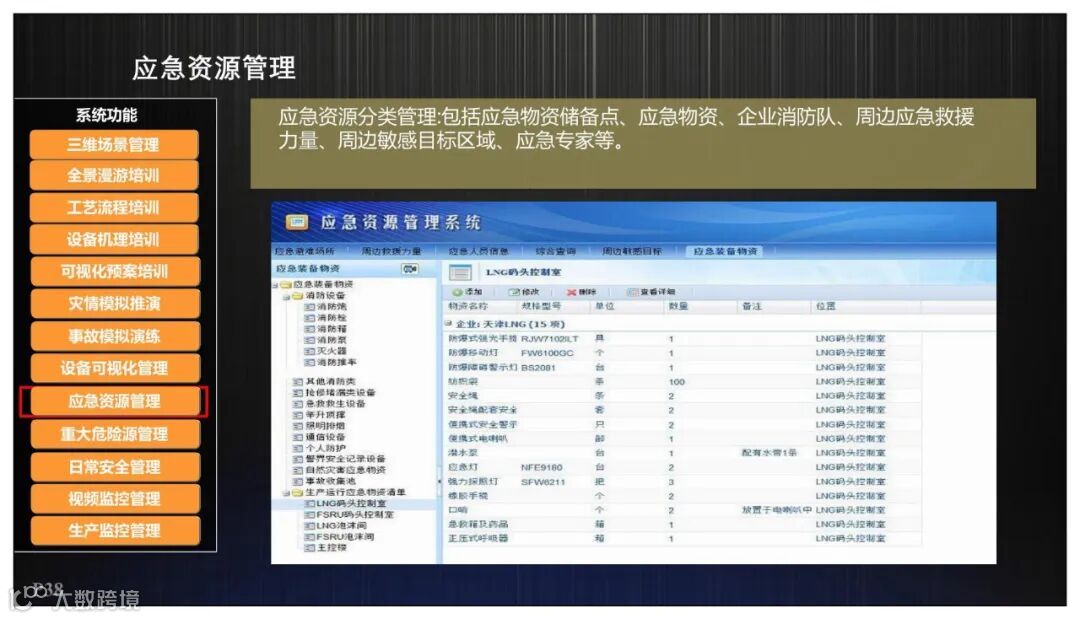The width and height of the screenshot is (1080, 619).
Task: Switch to the 周边救援力量 tab
Action: (x=391, y=251)
